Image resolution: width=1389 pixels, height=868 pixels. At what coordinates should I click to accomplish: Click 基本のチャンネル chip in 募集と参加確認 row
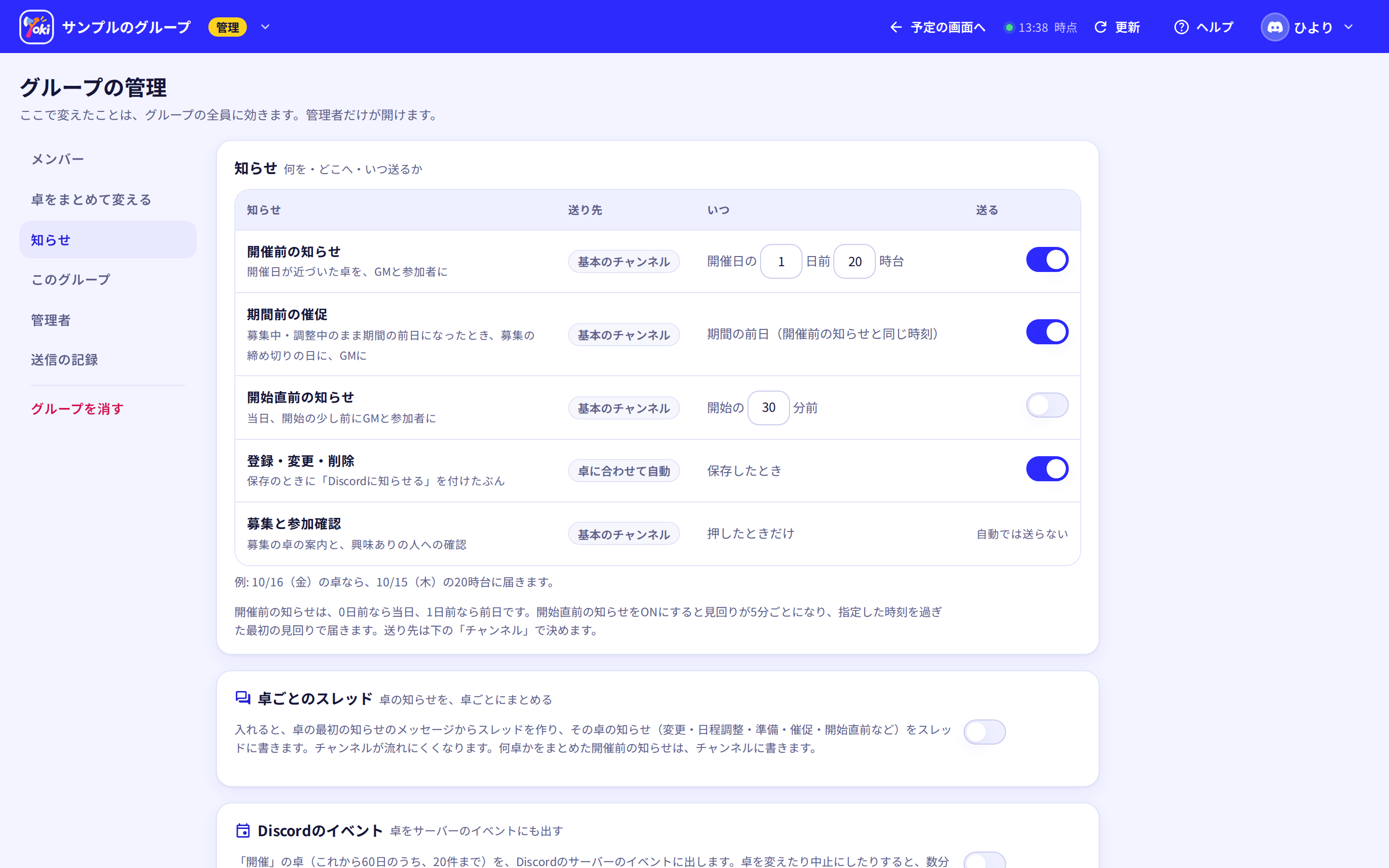[x=624, y=534]
